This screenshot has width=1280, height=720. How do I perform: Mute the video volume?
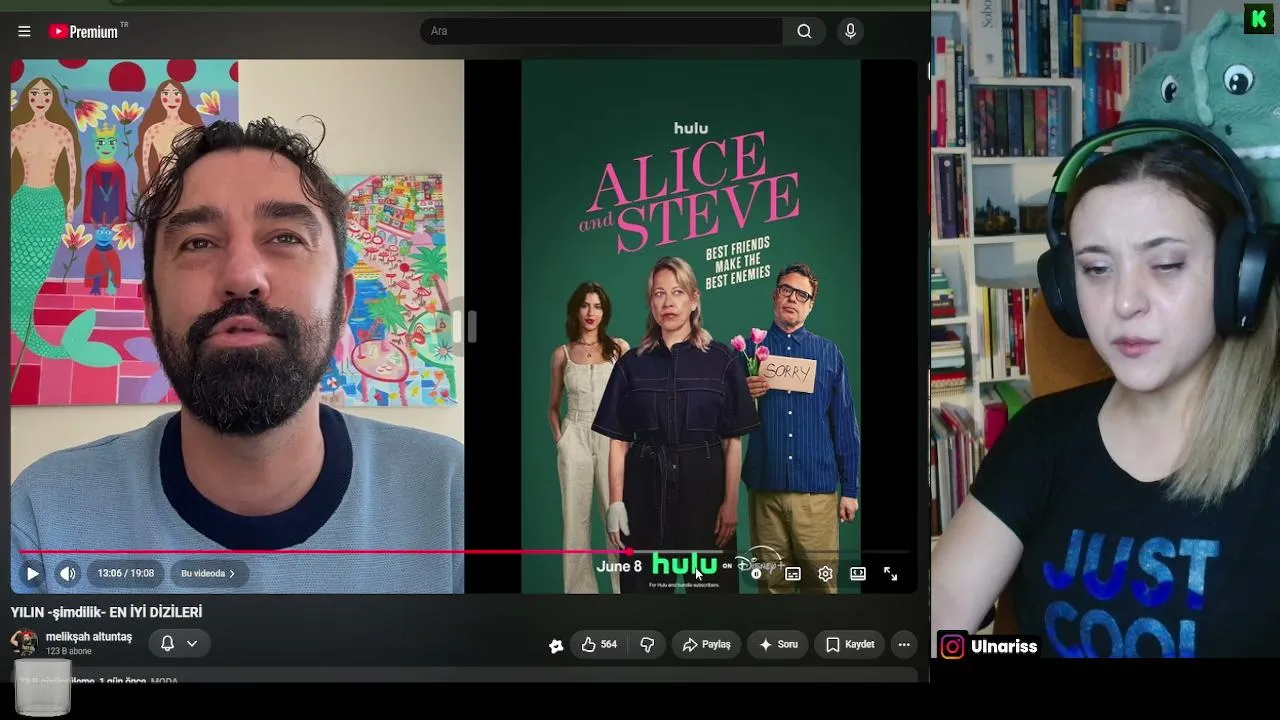click(x=68, y=573)
